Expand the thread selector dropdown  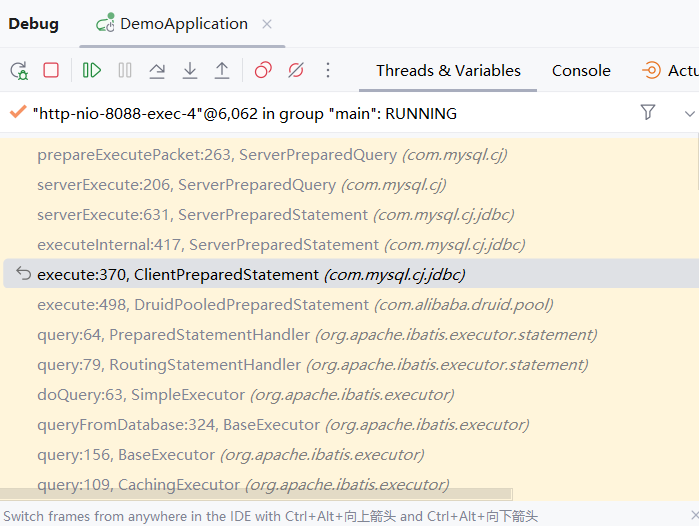pyautogui.click(x=689, y=113)
